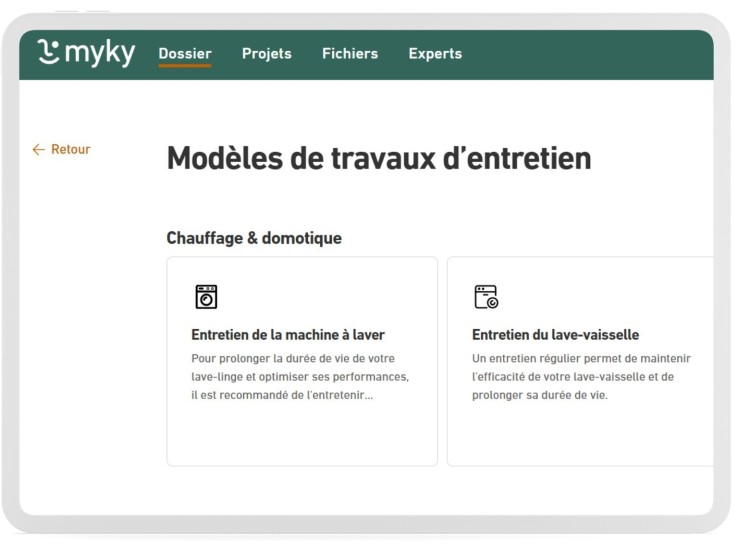Switch to the Projets tab
The width and height of the screenshot is (738, 554).
click(267, 54)
